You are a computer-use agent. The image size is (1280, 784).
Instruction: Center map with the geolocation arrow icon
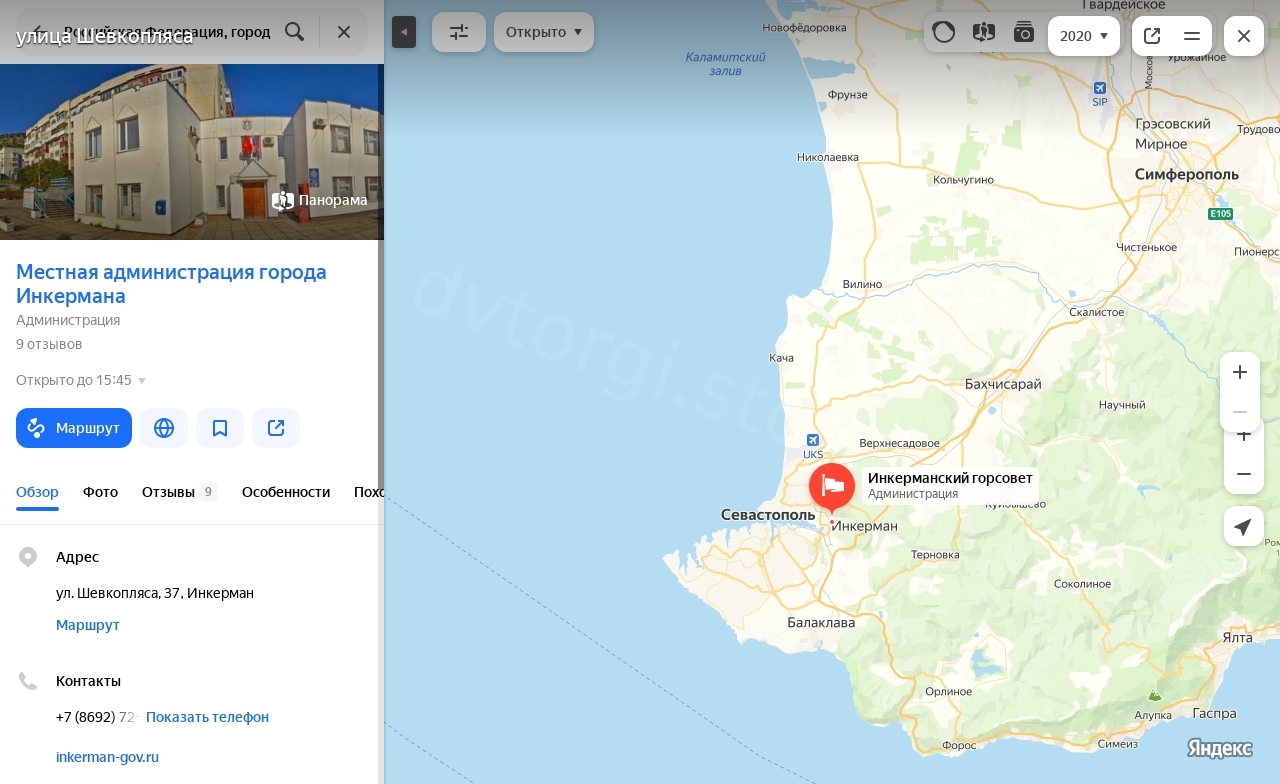pyautogui.click(x=1242, y=526)
